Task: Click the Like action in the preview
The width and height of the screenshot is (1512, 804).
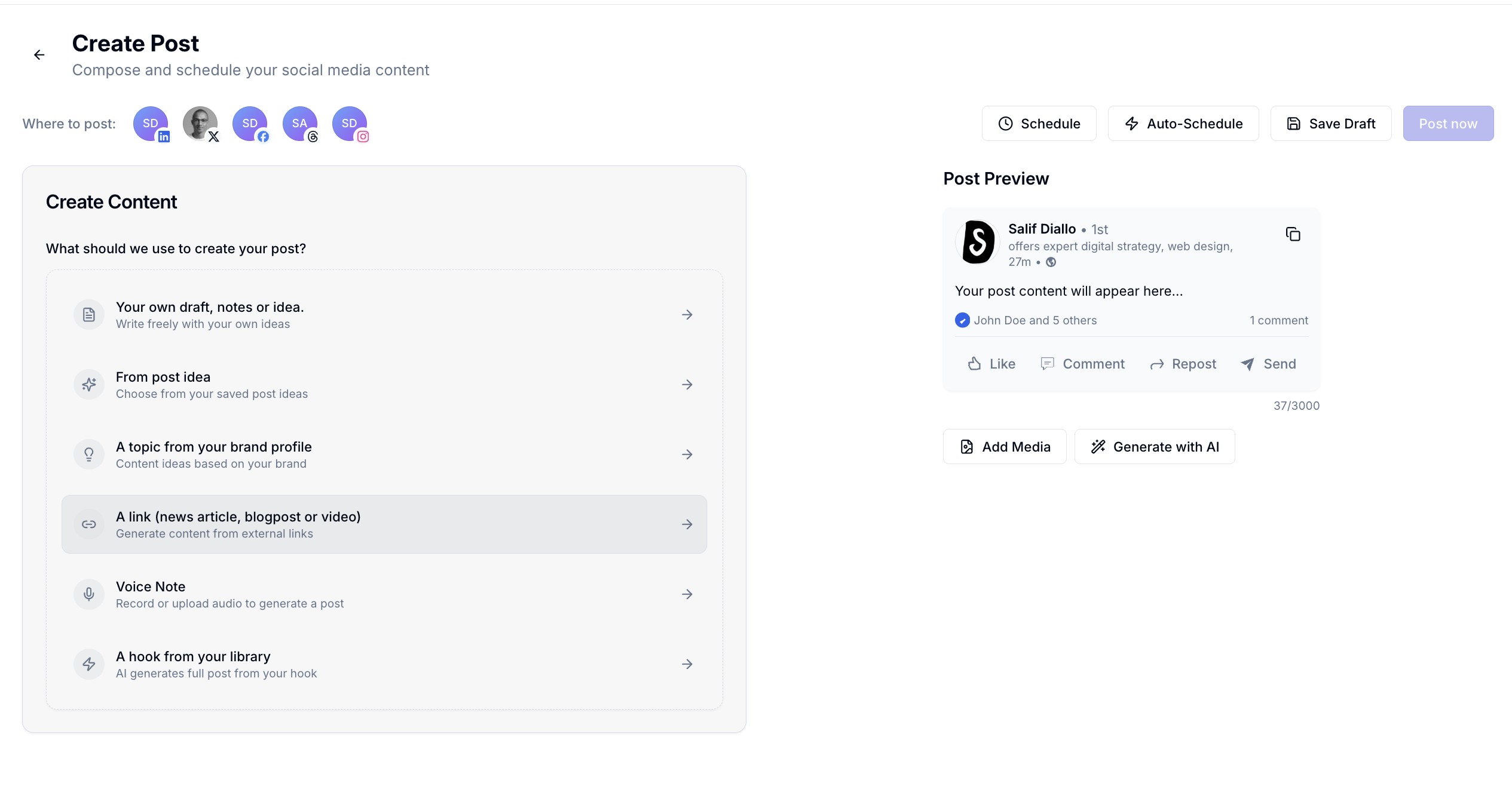Action: coord(990,364)
